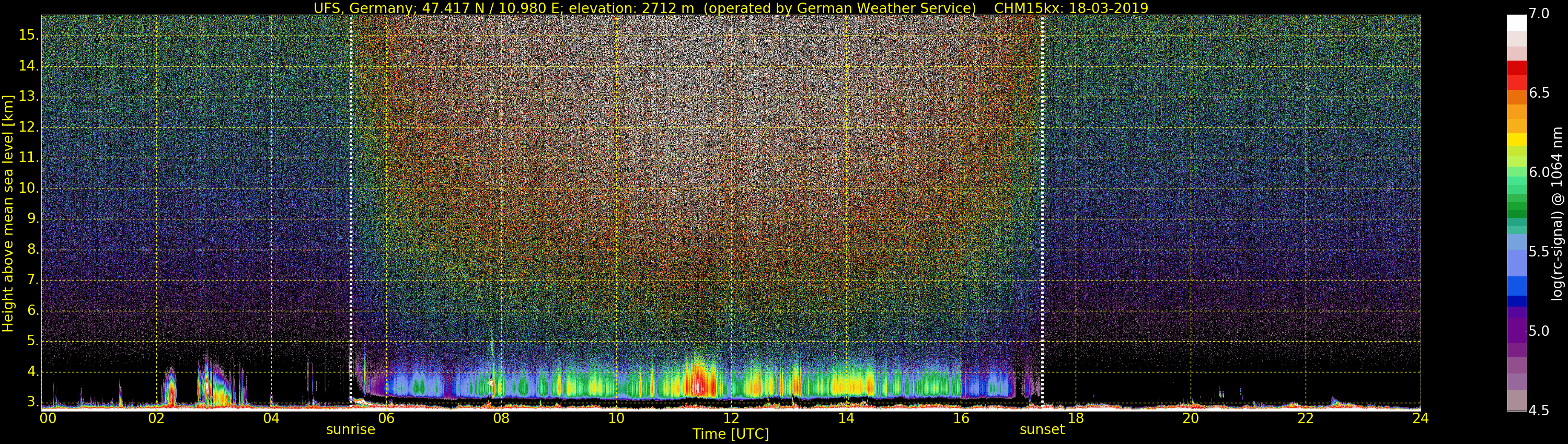Click the 18 hour tick on time axis
The width and height of the screenshot is (1568, 444).
(x=1076, y=418)
